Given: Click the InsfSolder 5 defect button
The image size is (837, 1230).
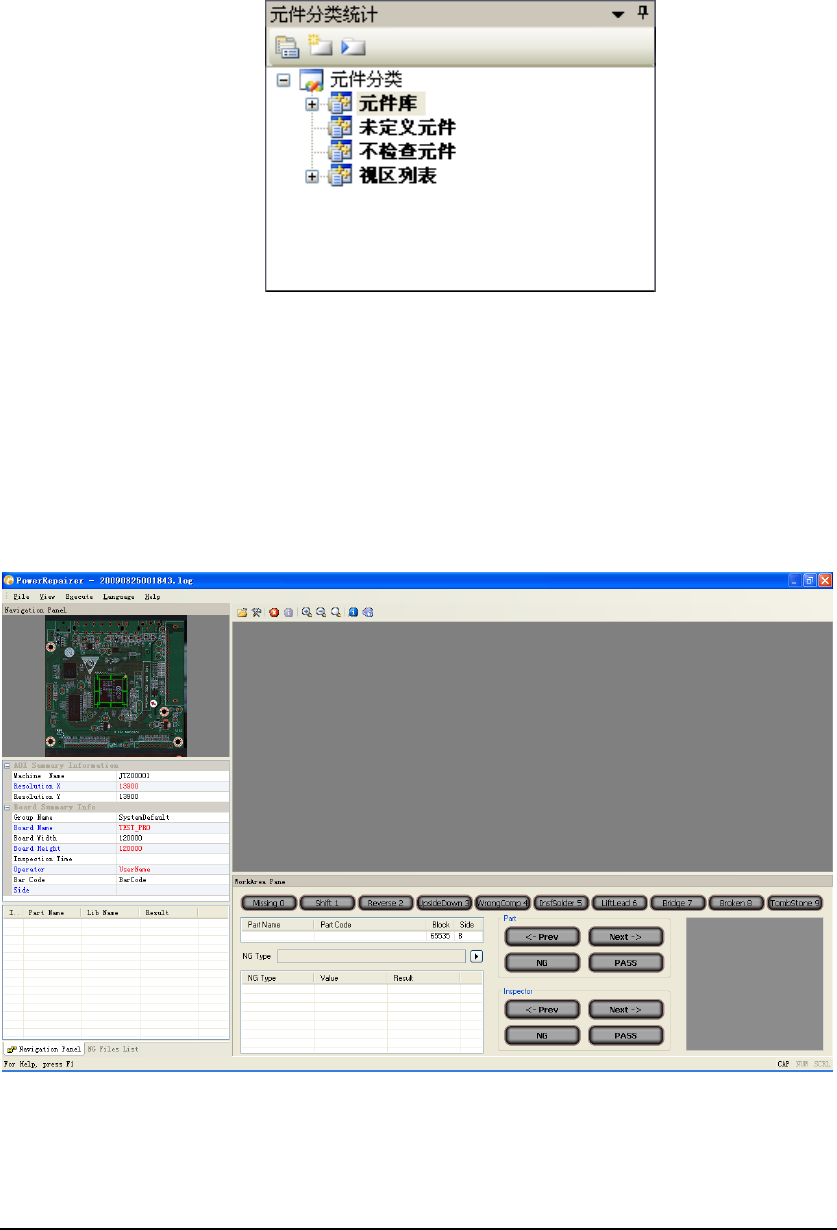Looking at the screenshot, I should click(x=561, y=902).
